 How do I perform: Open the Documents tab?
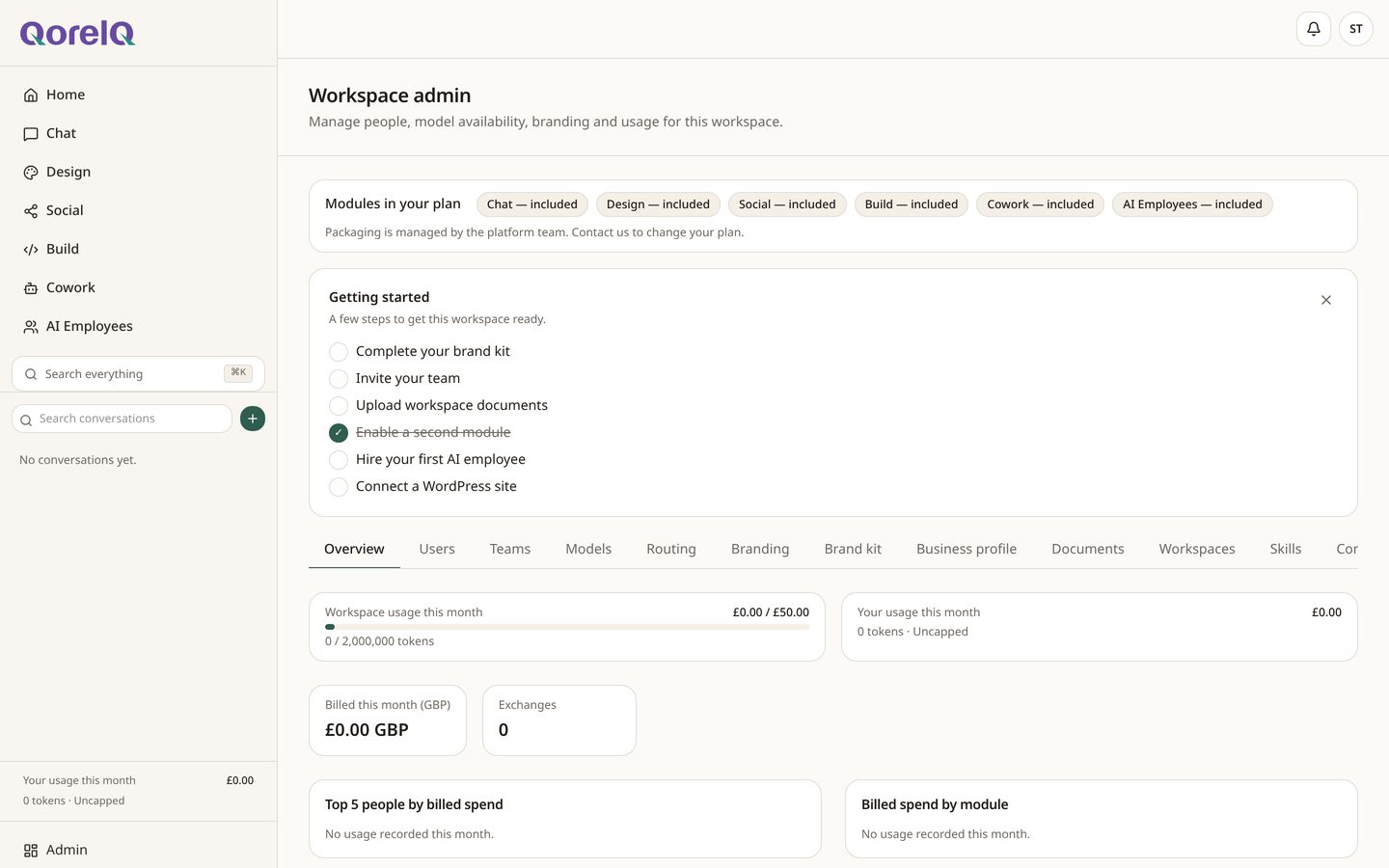[x=1088, y=549]
